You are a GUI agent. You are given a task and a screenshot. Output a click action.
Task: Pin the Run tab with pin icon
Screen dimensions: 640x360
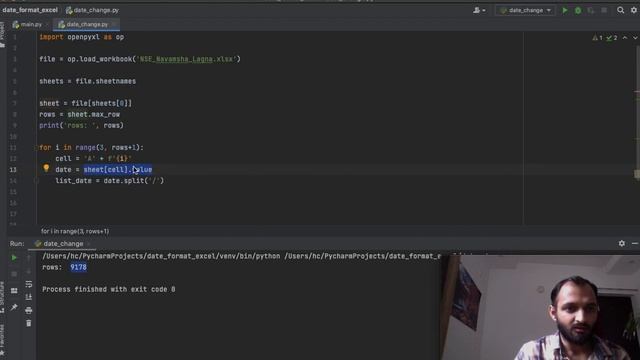[x=14, y=307]
